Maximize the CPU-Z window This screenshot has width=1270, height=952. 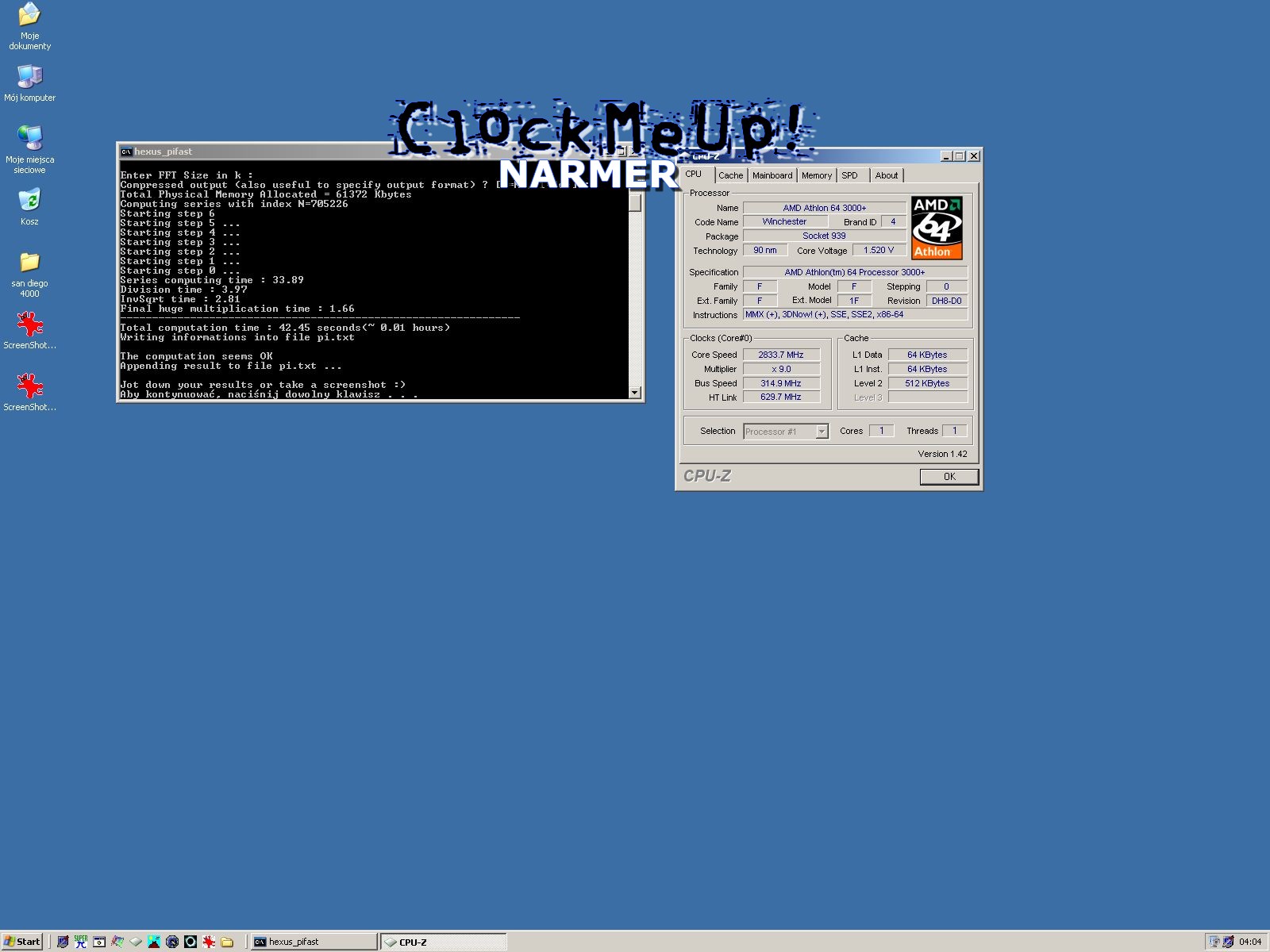click(x=960, y=156)
